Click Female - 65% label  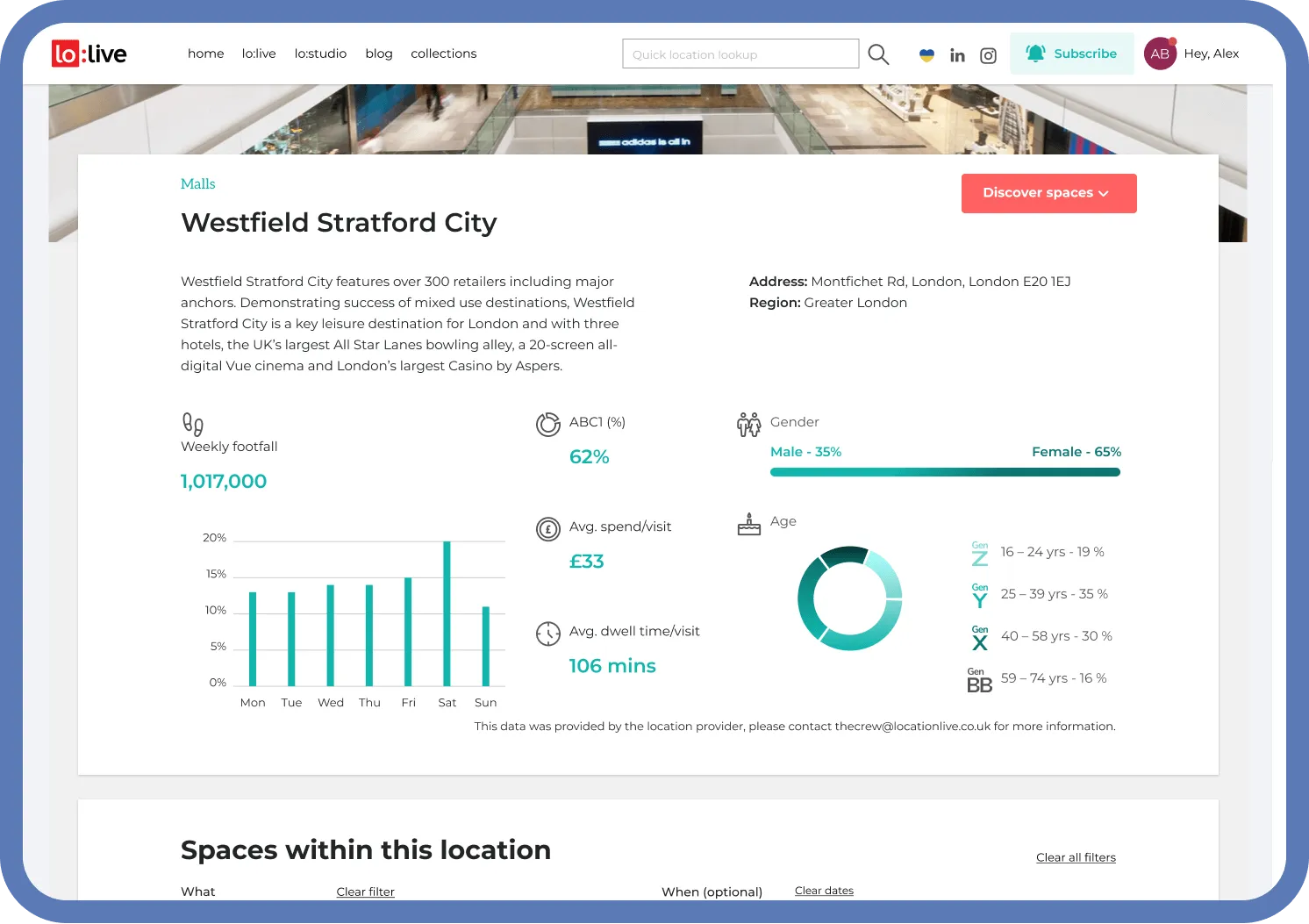tap(1077, 452)
